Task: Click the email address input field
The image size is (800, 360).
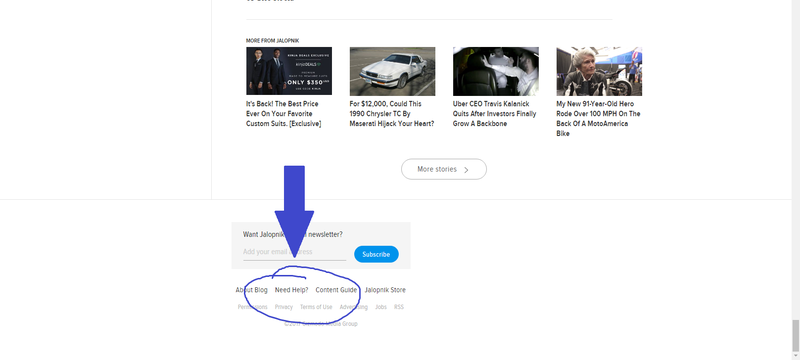Action: [294, 252]
